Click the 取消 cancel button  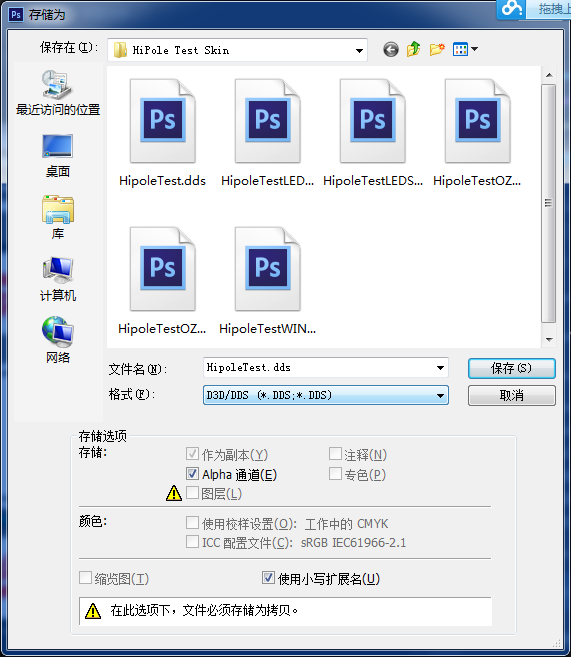512,395
